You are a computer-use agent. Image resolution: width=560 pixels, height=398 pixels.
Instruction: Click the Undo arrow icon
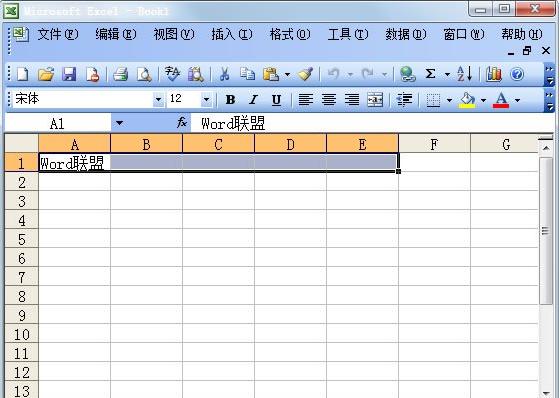point(333,74)
